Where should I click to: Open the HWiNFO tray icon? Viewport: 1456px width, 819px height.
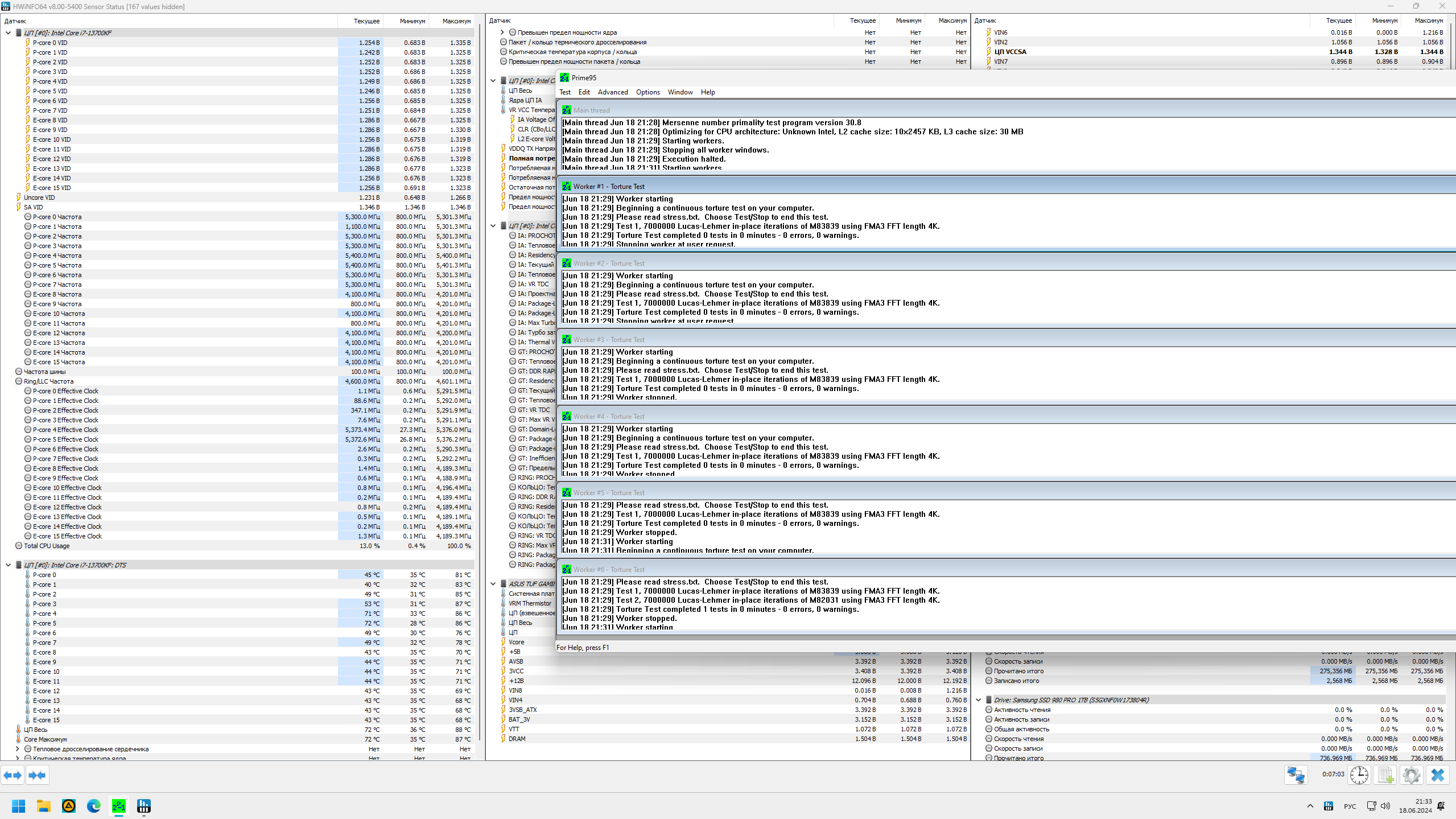tap(1329, 806)
